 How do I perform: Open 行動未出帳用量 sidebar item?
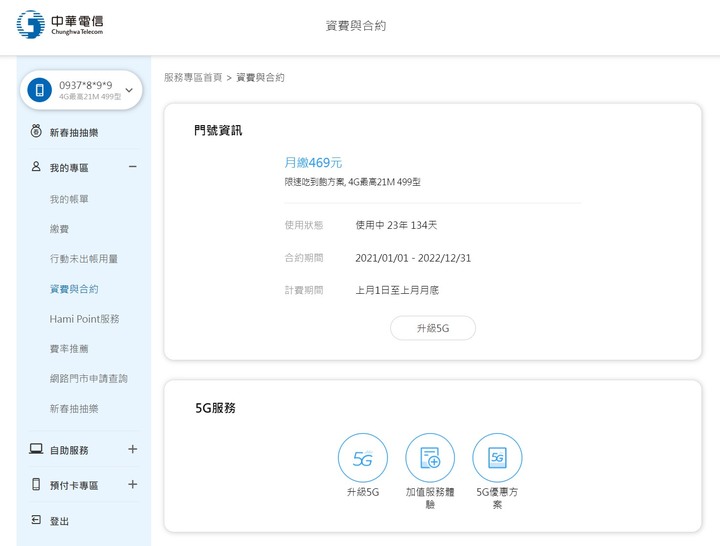click(x=84, y=259)
